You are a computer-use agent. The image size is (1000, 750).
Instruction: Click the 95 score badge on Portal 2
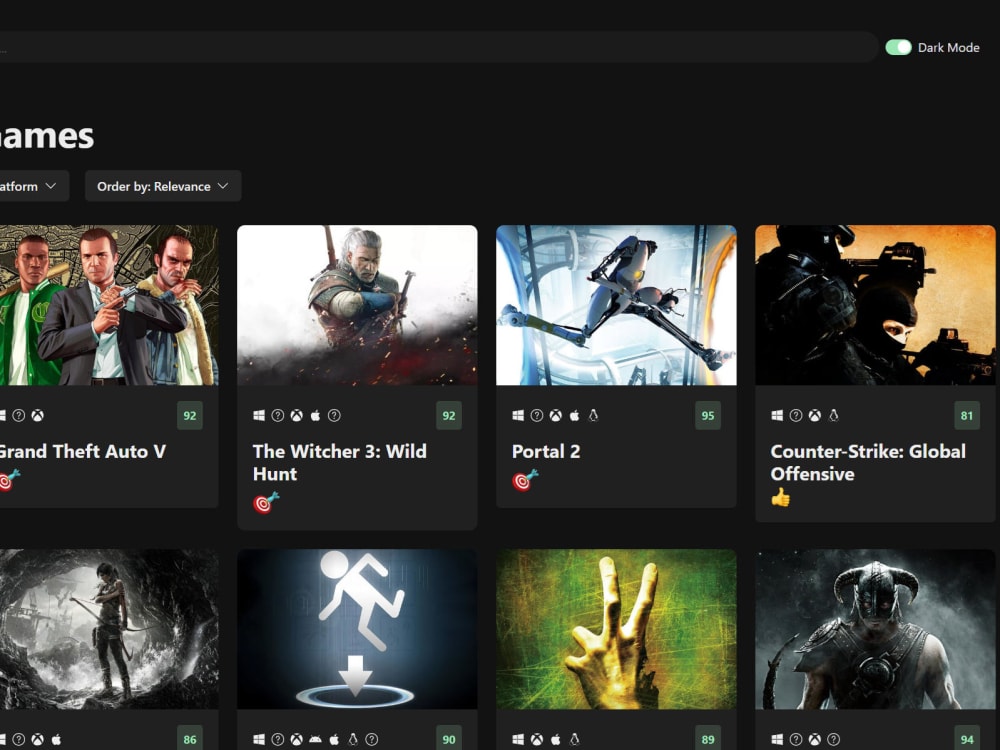[708, 416]
